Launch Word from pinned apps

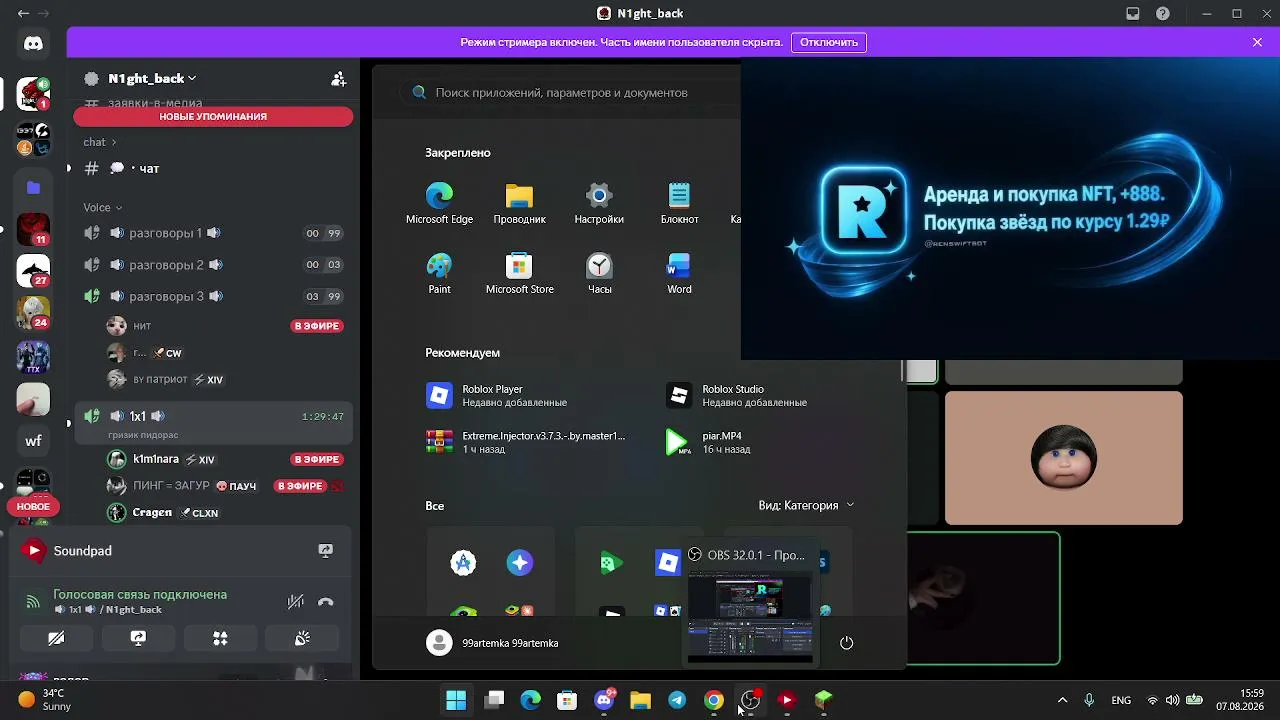679,273
